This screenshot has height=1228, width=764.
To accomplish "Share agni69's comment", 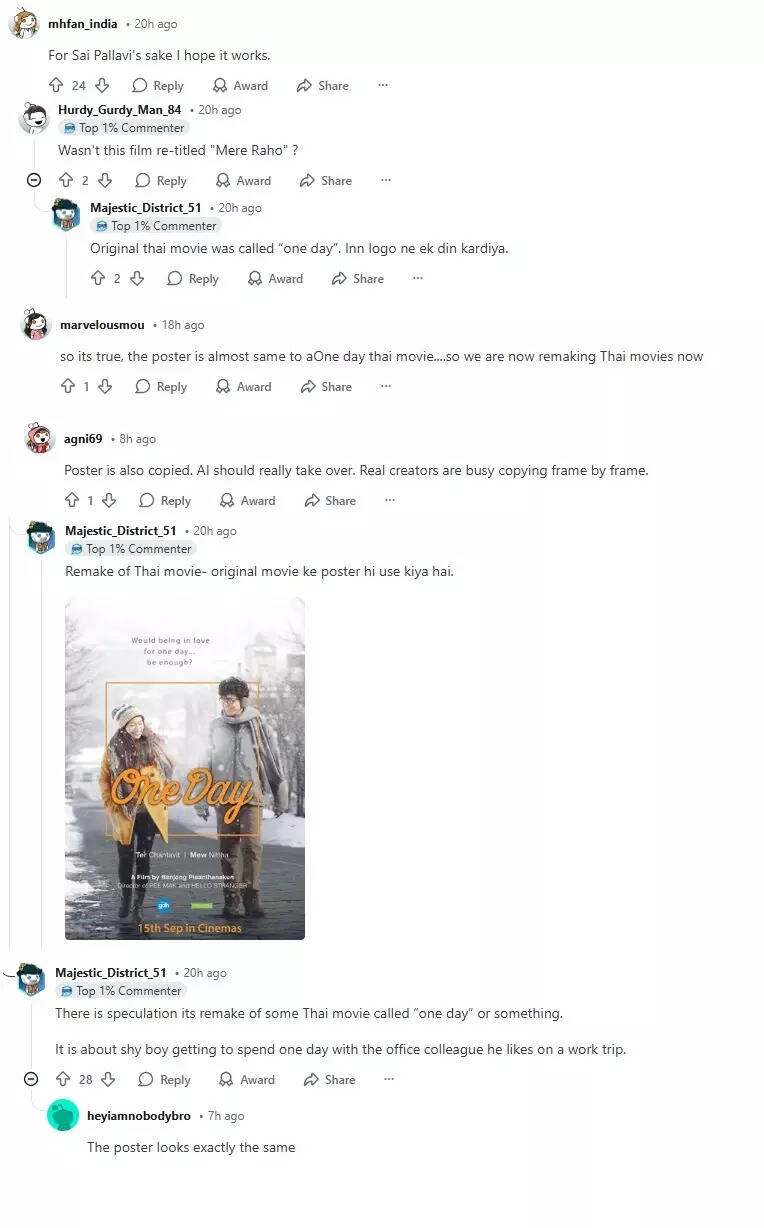I will click(330, 500).
